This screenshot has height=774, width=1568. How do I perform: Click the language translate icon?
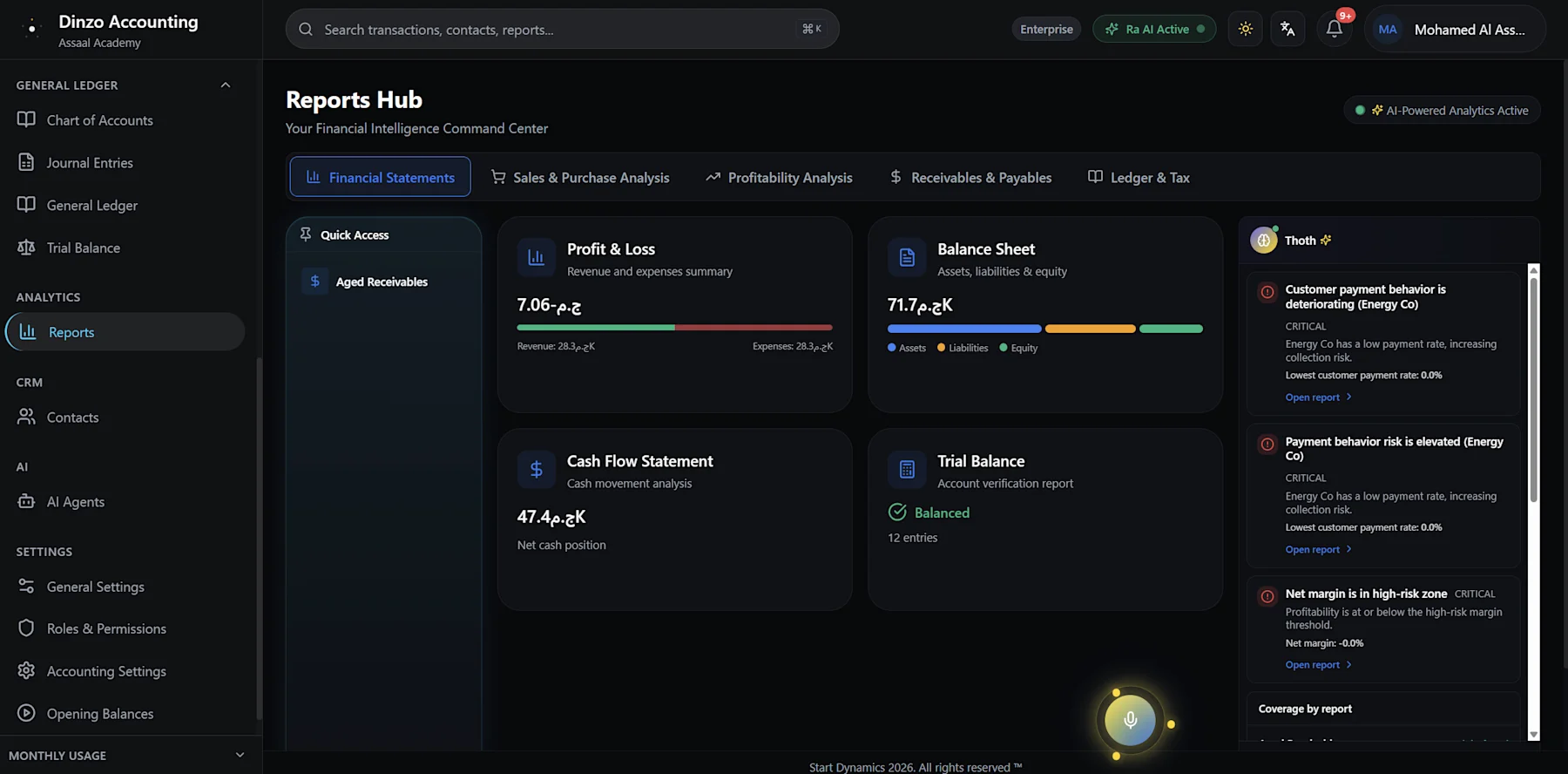[1288, 29]
